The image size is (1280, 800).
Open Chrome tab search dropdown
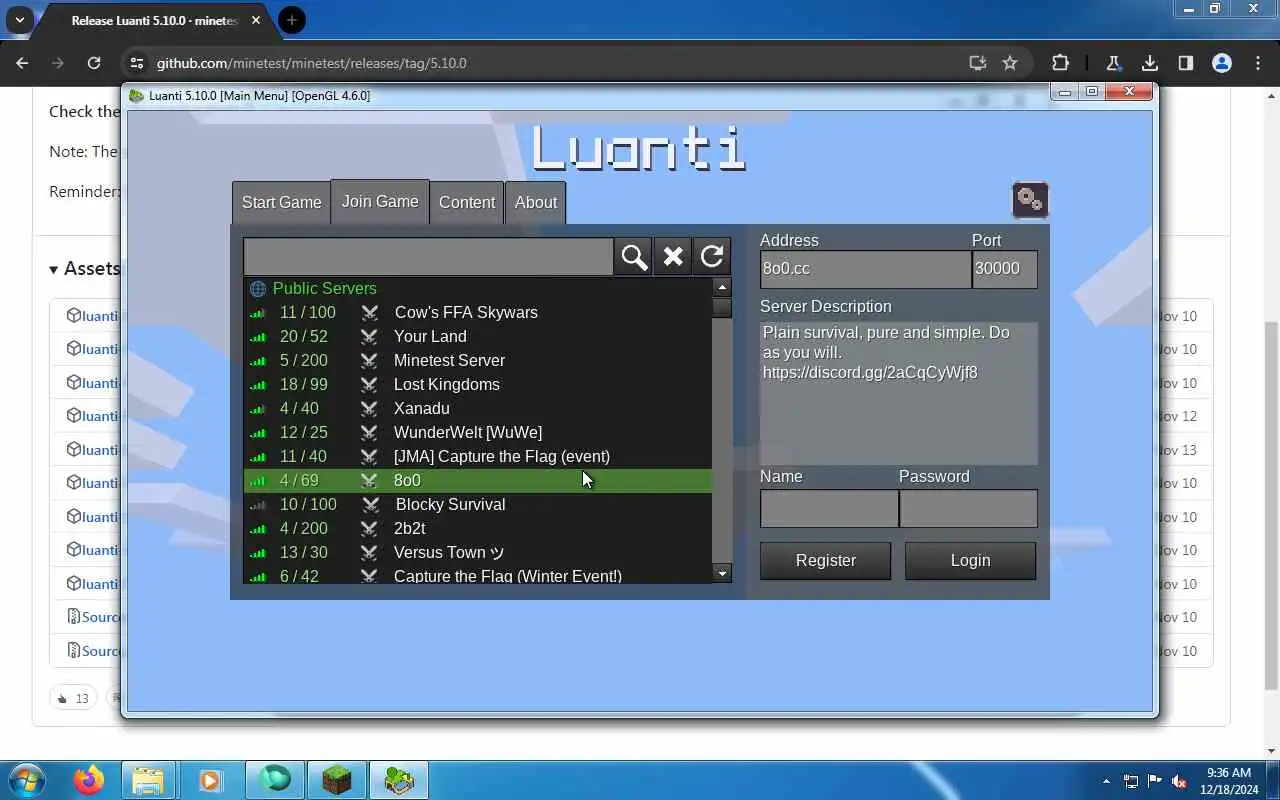click(19, 20)
